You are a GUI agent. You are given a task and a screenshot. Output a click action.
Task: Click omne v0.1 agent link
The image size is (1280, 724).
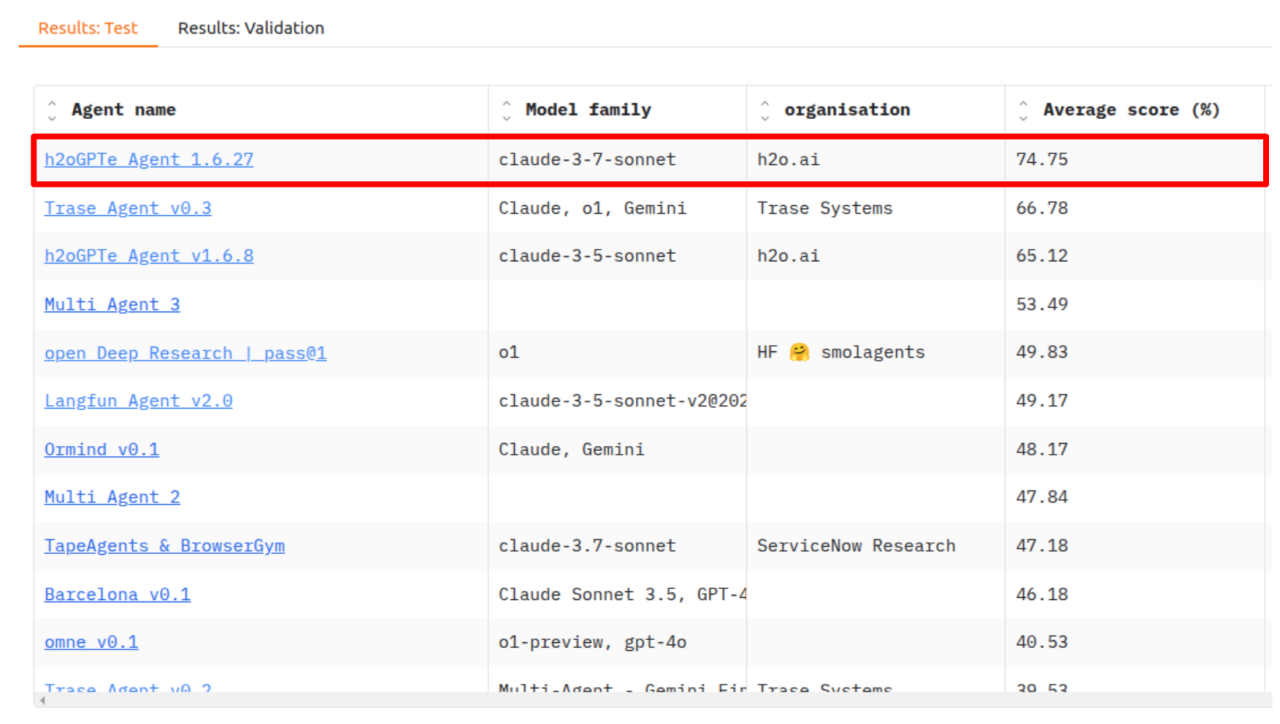pos(91,642)
